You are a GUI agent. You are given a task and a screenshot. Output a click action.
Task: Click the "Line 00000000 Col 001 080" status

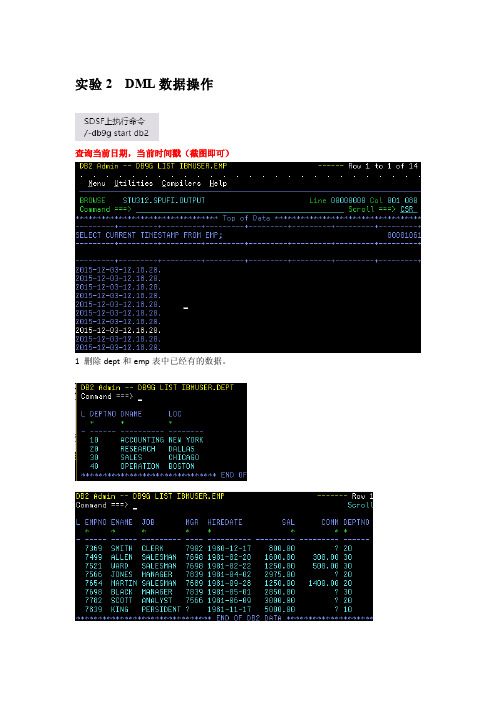pyautogui.click(x=363, y=200)
